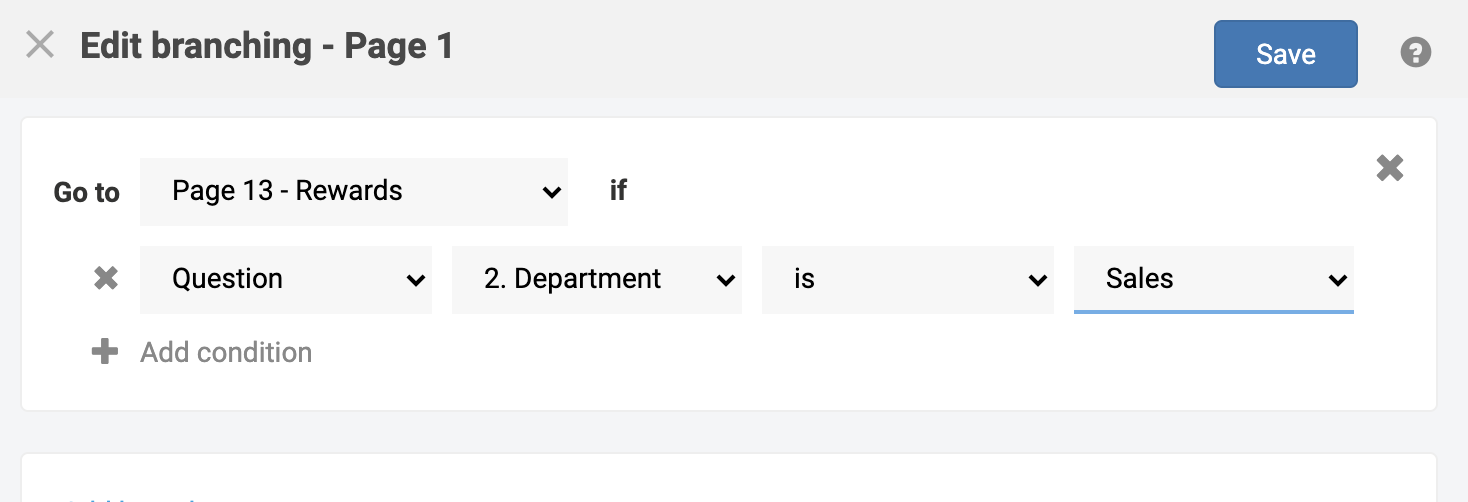Click the Add condition link
1468x502 pixels.
click(226, 352)
